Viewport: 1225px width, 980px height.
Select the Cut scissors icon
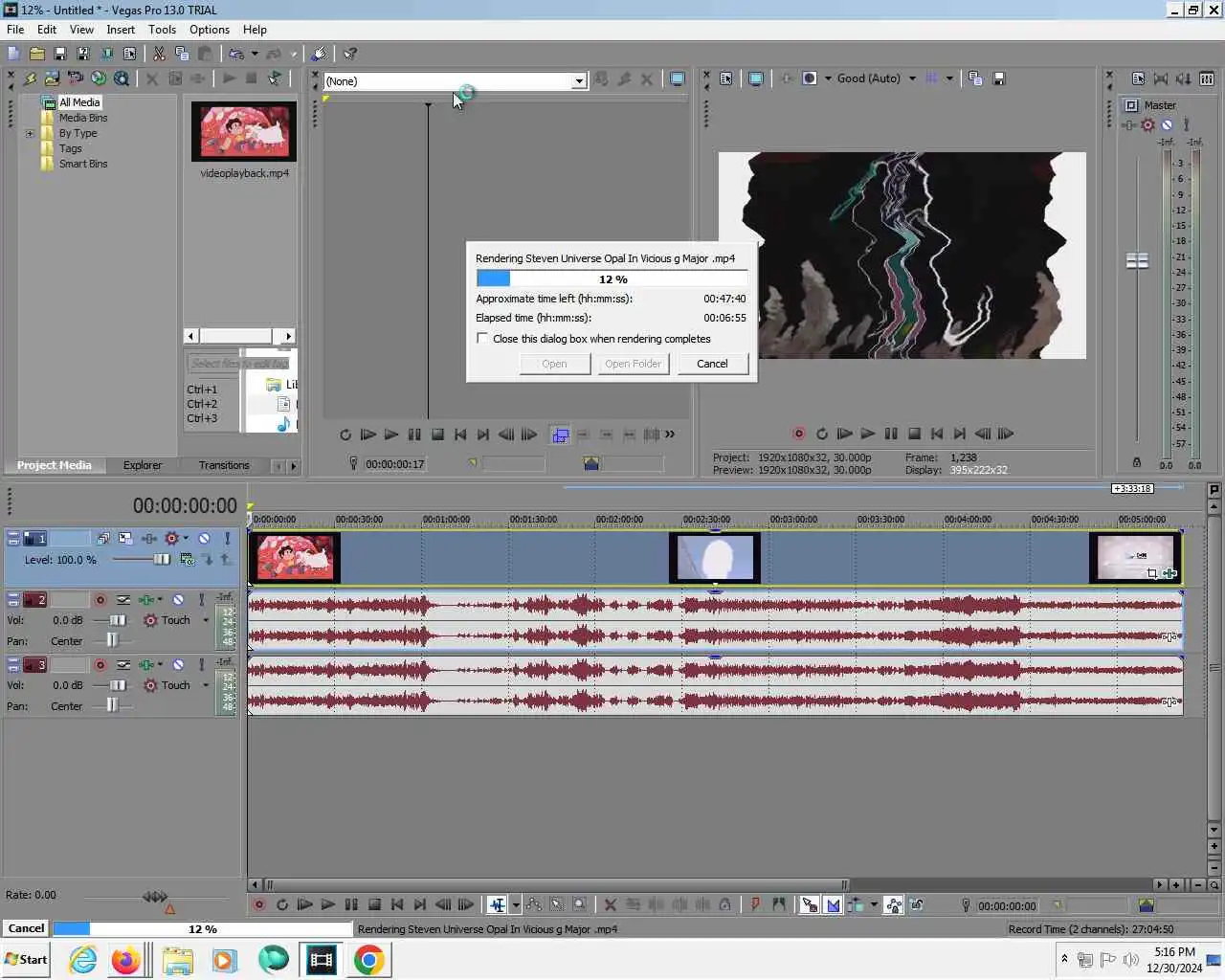[159, 54]
